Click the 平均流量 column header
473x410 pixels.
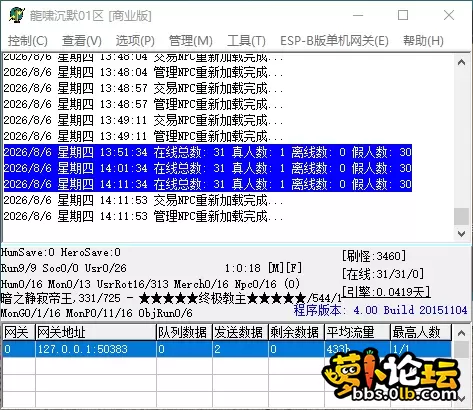pyautogui.click(x=357, y=332)
